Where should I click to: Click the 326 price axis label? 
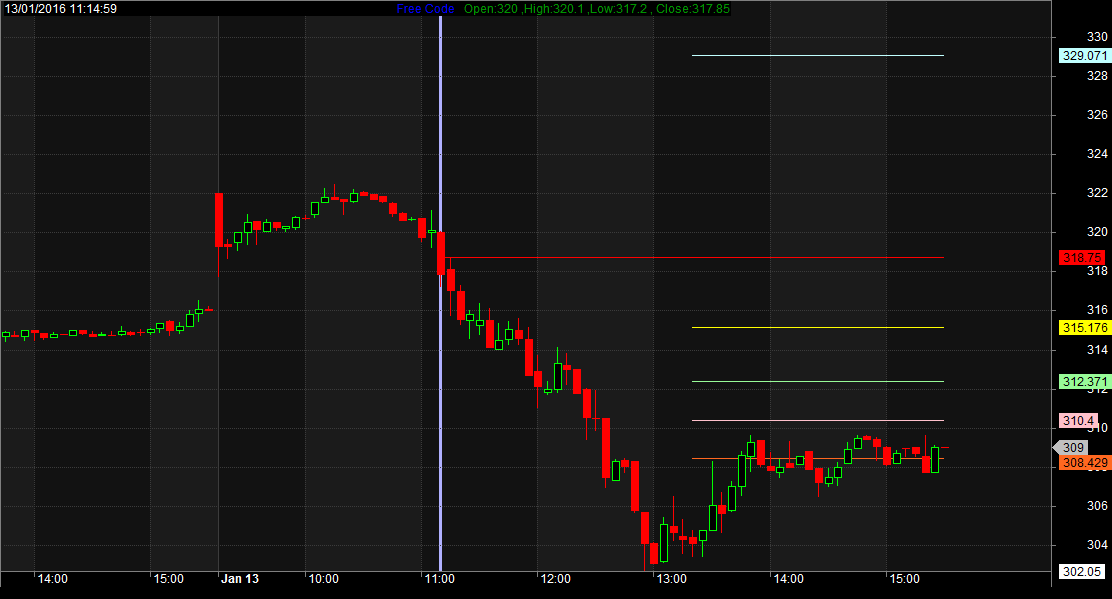[1097, 115]
